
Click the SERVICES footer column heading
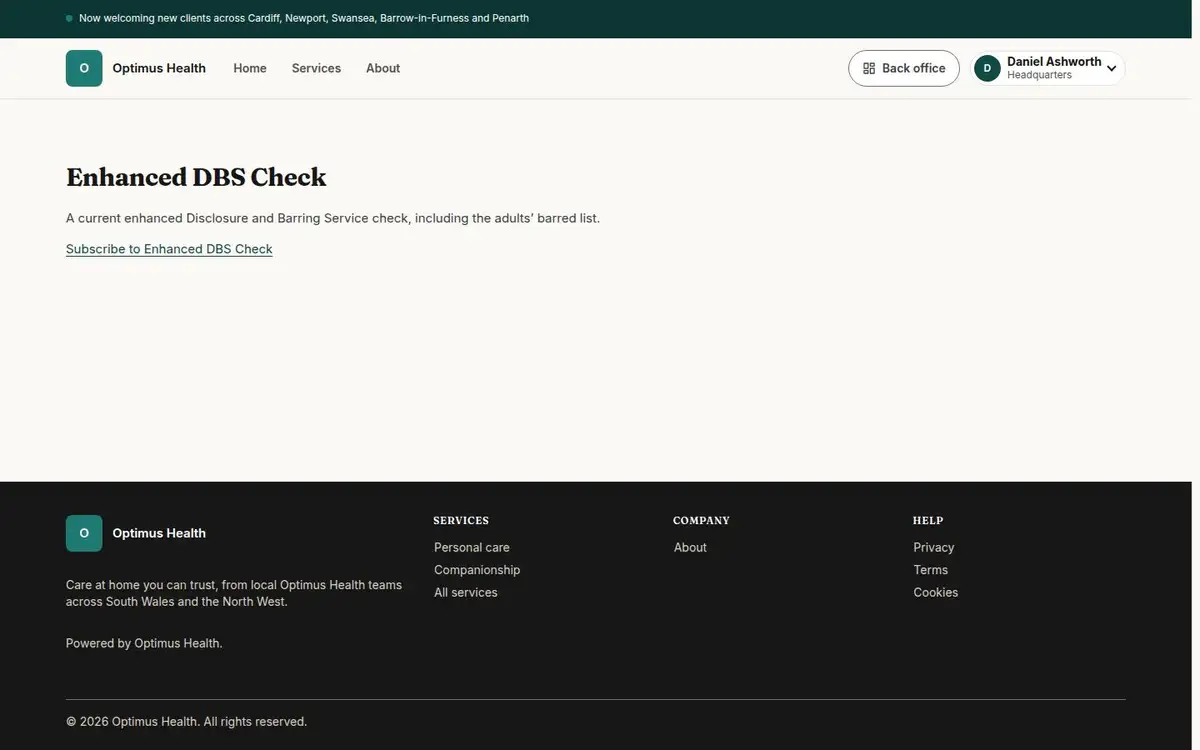(x=461, y=520)
